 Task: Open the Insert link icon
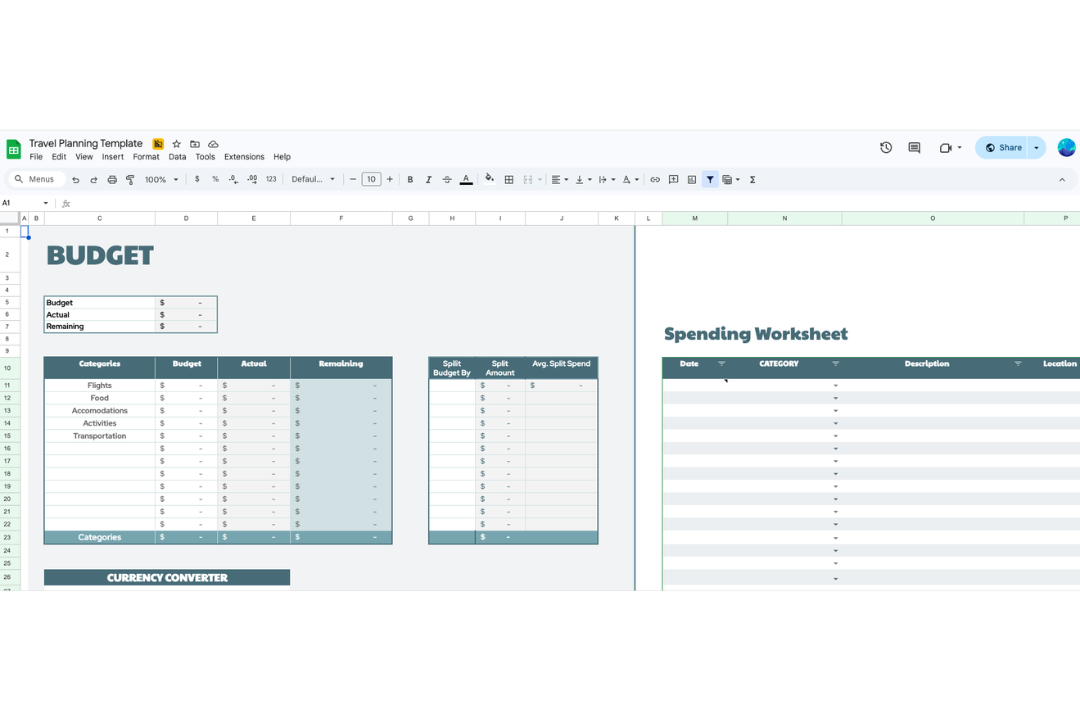tap(655, 179)
